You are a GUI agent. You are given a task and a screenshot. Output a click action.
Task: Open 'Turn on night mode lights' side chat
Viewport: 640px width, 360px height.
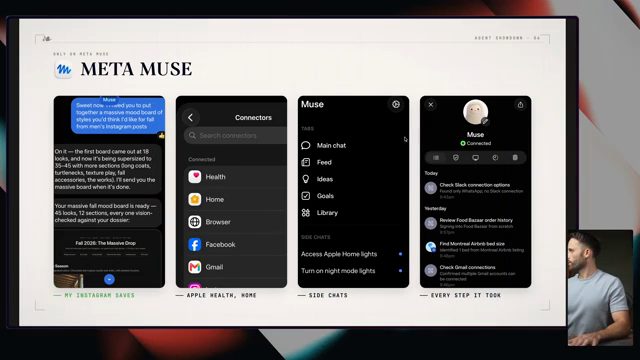click(x=338, y=271)
